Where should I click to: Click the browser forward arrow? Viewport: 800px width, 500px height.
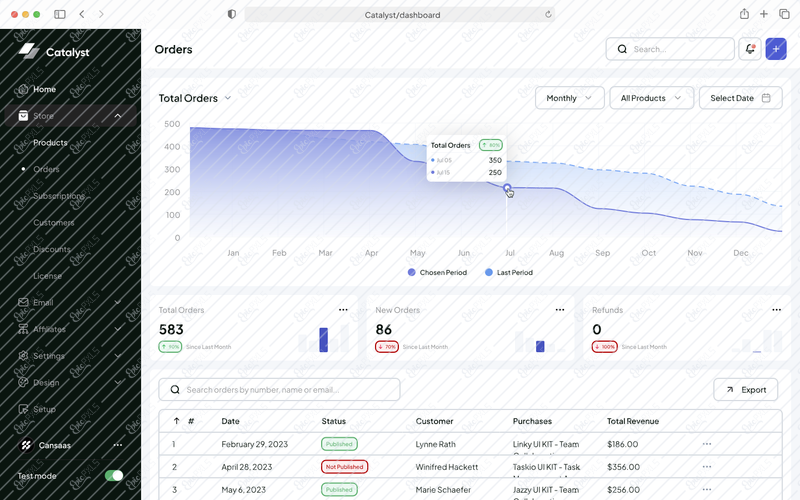[x=101, y=14]
